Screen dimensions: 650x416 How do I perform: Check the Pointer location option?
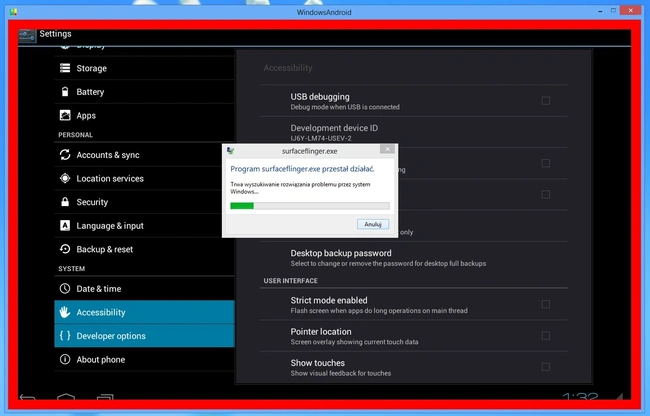click(x=546, y=336)
